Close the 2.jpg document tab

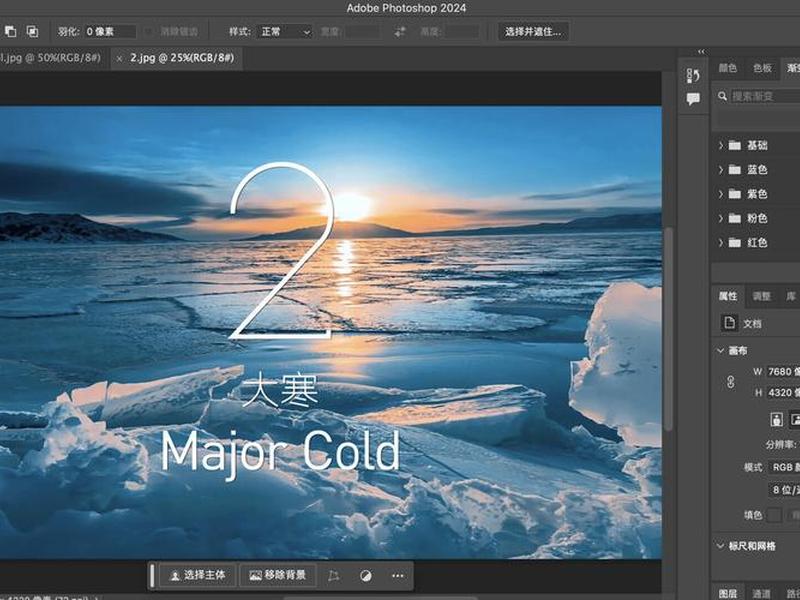tap(119, 59)
